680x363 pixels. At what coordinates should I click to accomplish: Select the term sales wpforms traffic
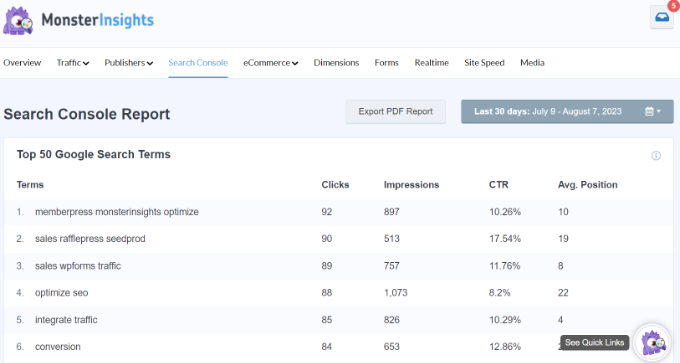(x=78, y=266)
